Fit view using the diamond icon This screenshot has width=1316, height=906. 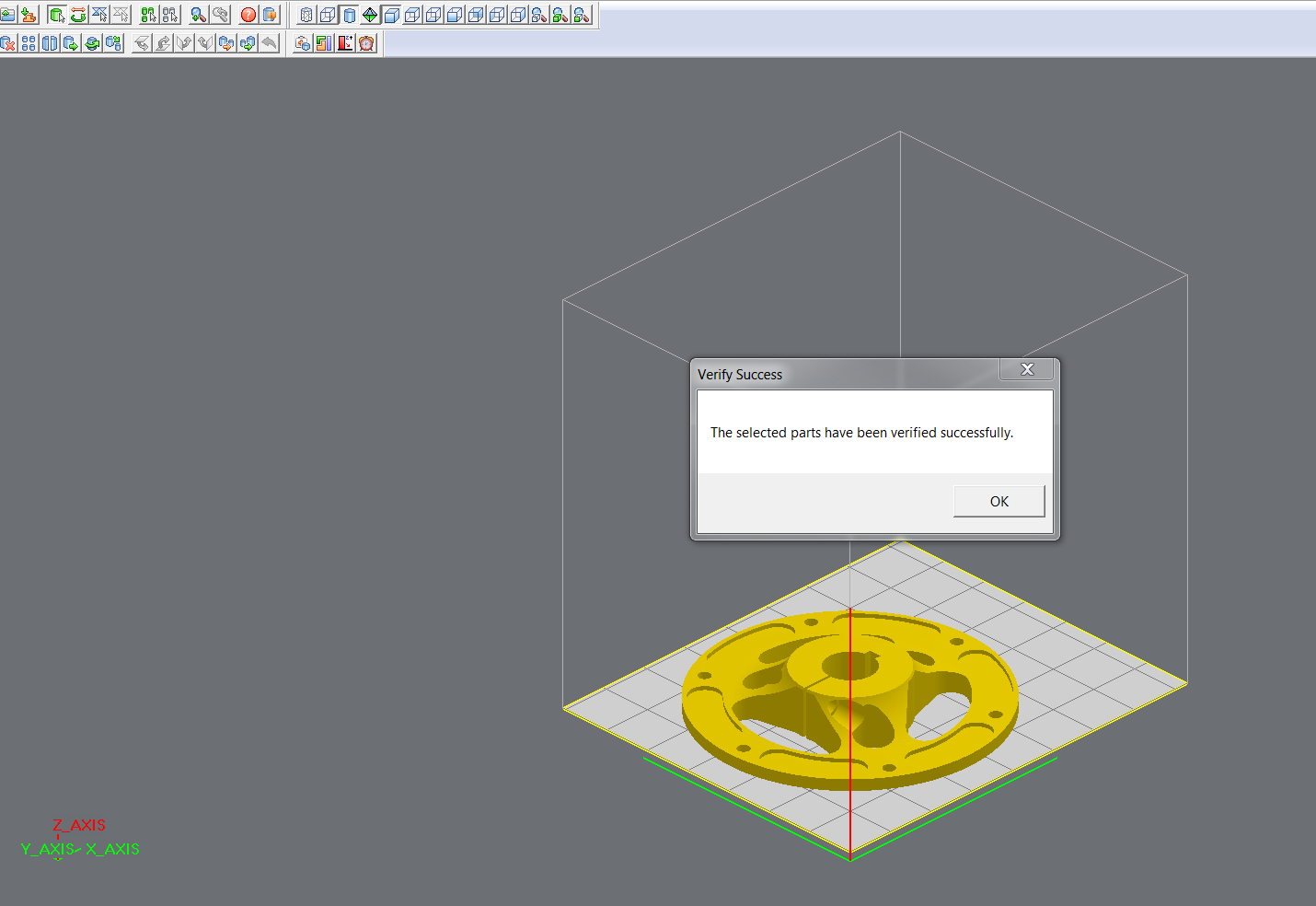tap(371, 14)
